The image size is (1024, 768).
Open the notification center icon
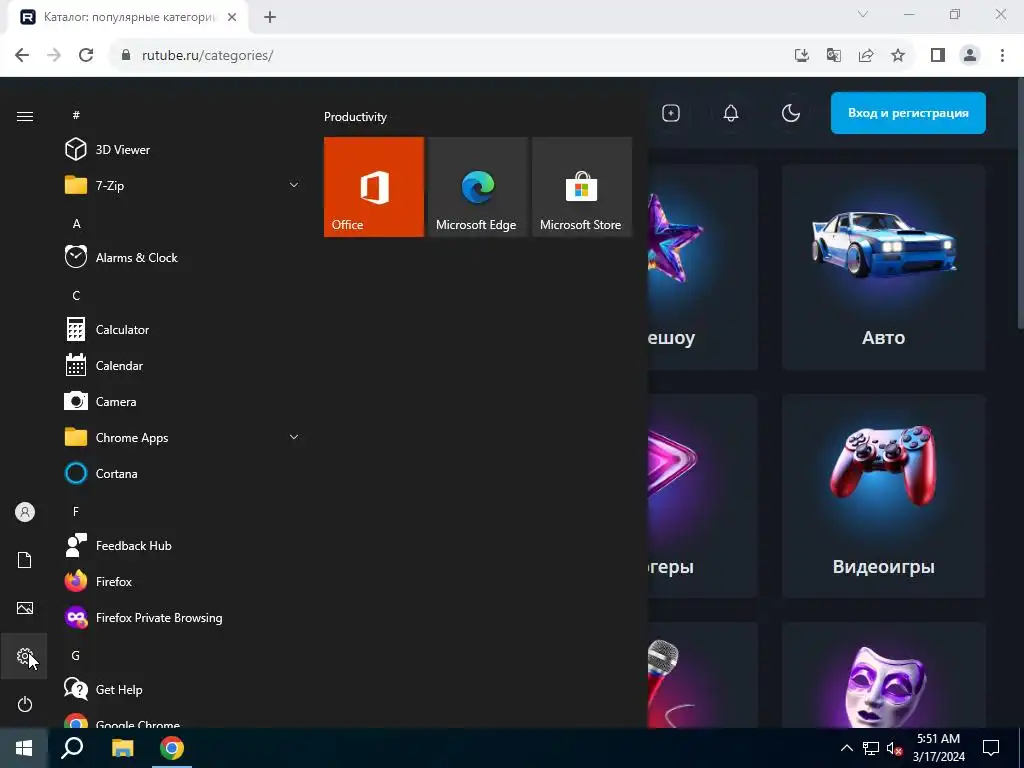tap(991, 748)
